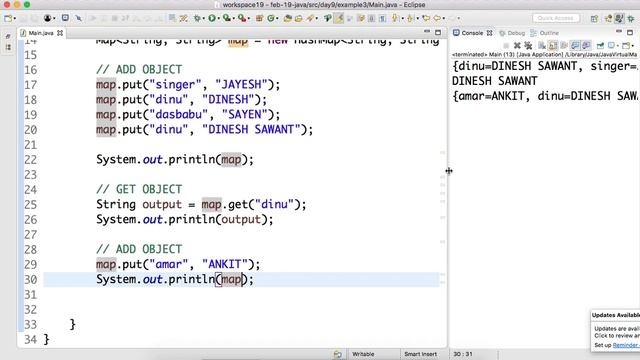Click the Remove All Terminated Launches icon
The image size is (640, 360).
528,45
